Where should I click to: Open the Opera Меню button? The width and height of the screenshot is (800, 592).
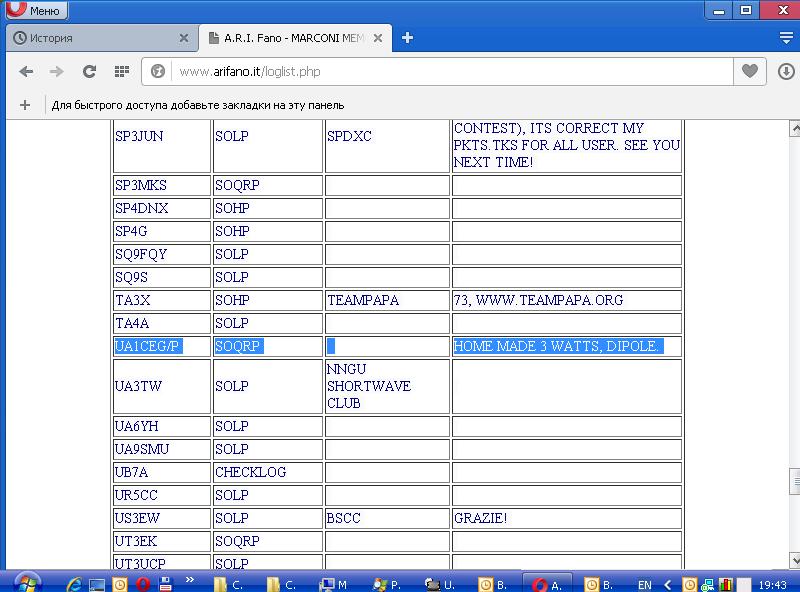[x=35, y=11]
